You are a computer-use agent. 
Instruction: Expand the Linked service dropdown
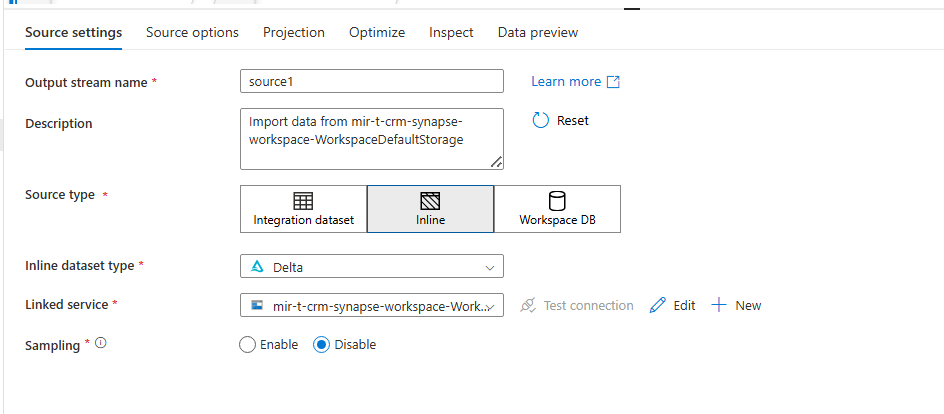pos(372,305)
